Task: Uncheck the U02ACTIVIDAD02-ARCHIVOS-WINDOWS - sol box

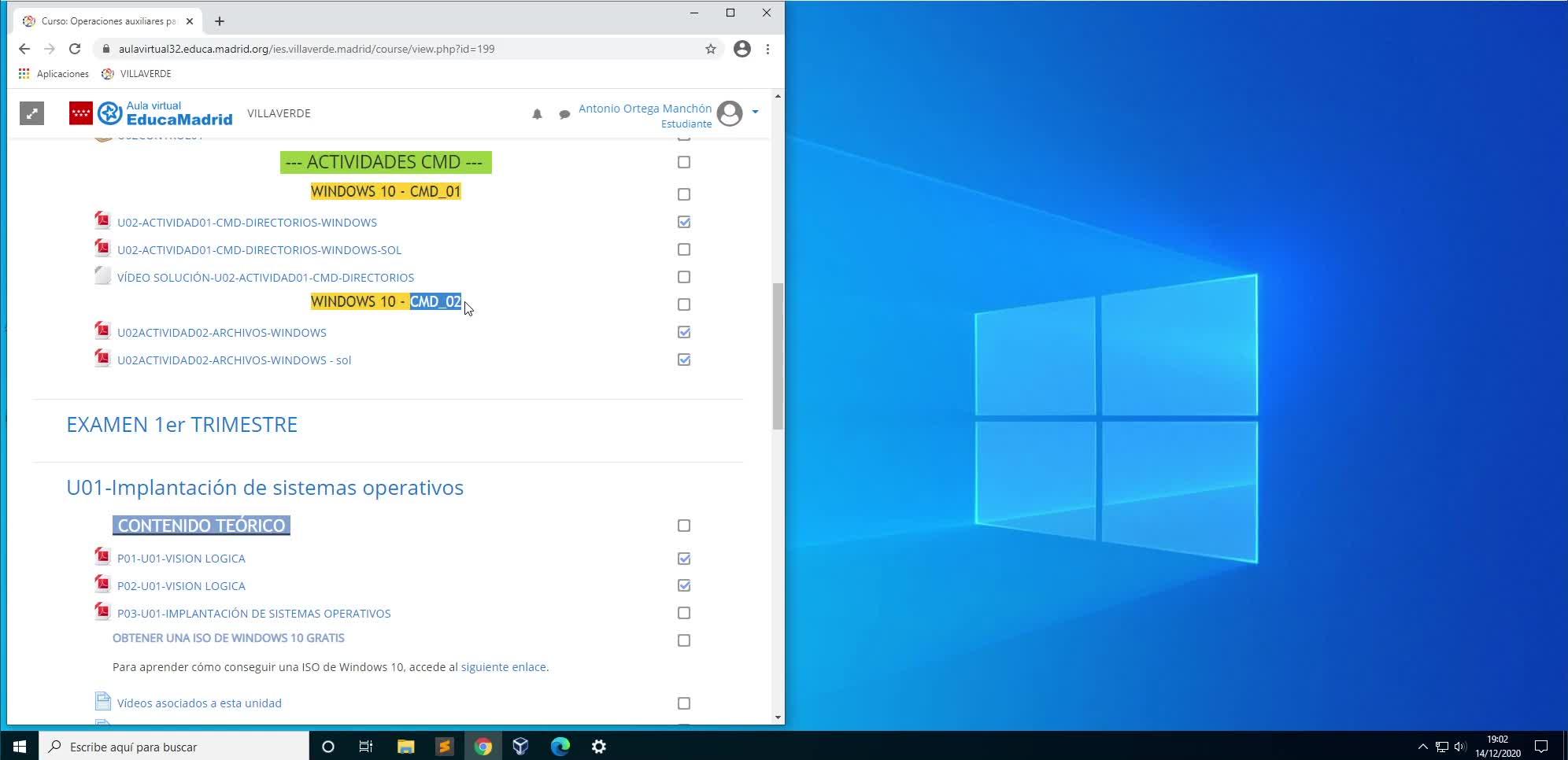Action: [684, 360]
